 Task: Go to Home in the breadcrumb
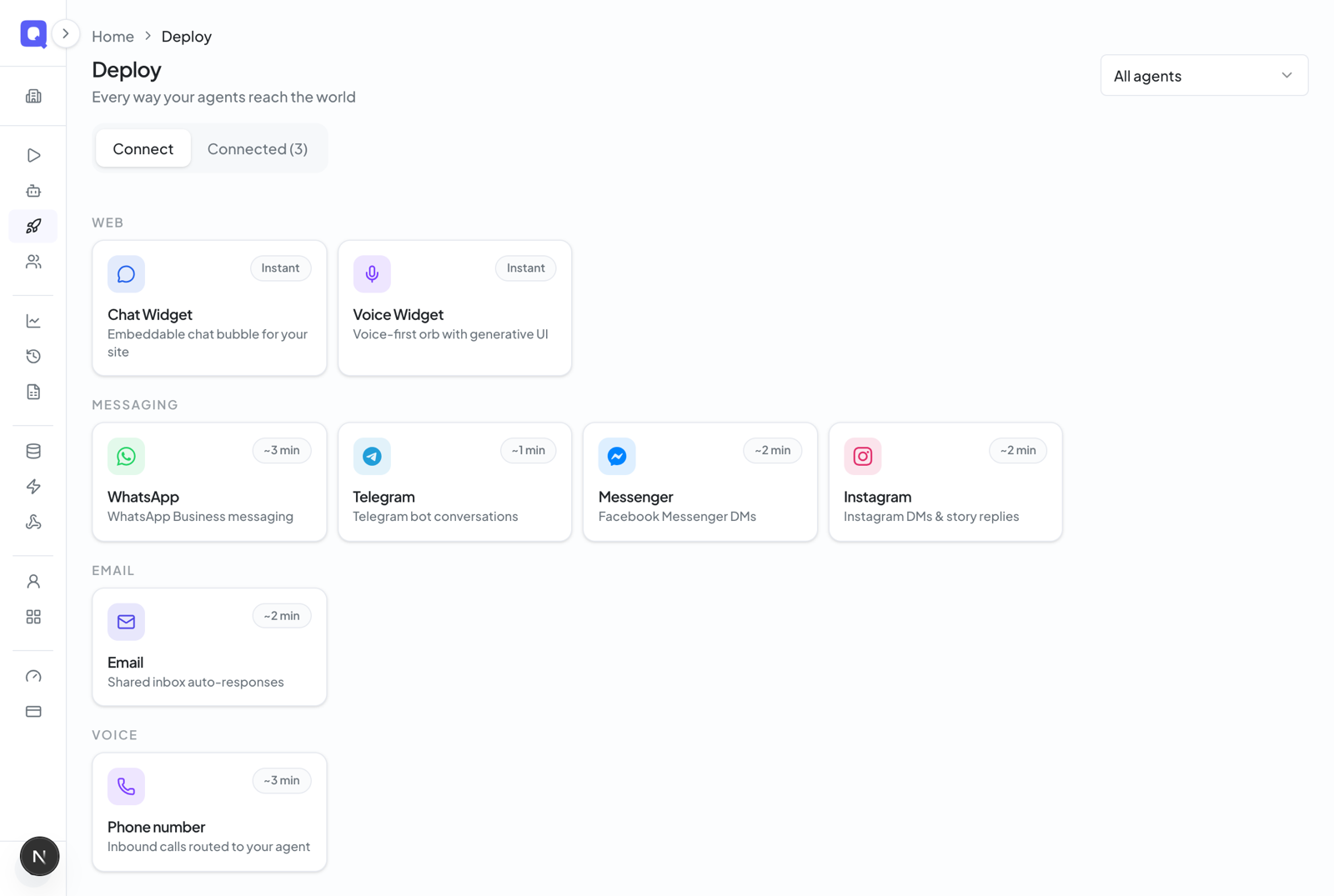(x=113, y=36)
